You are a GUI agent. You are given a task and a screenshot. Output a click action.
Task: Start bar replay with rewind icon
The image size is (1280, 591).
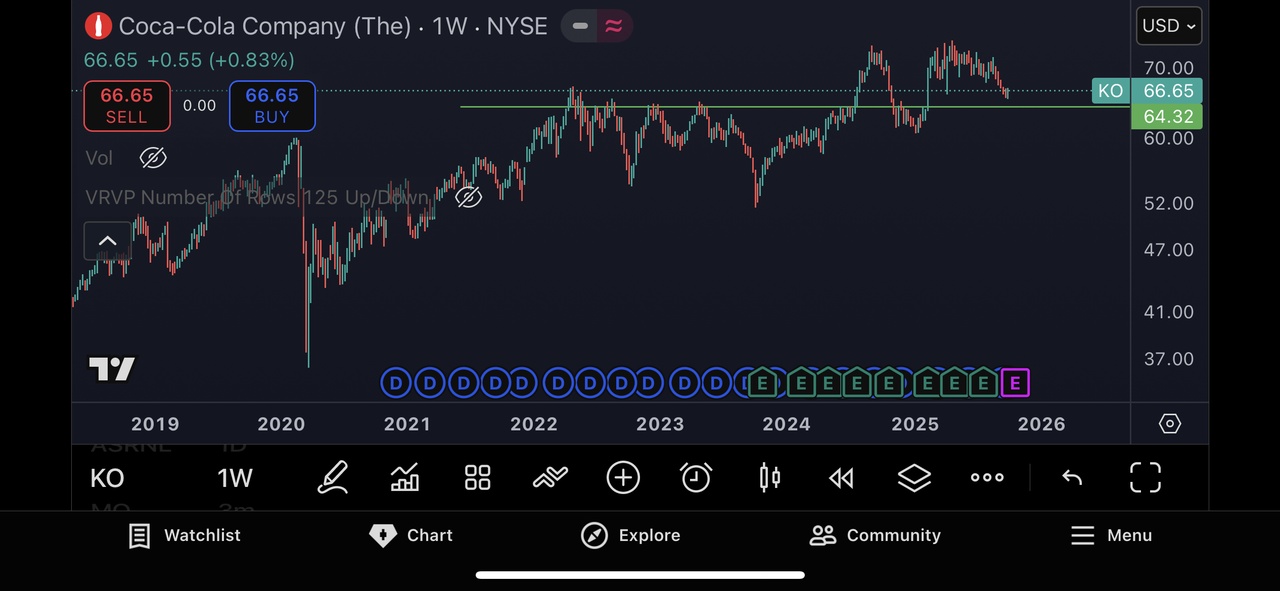[x=841, y=478]
